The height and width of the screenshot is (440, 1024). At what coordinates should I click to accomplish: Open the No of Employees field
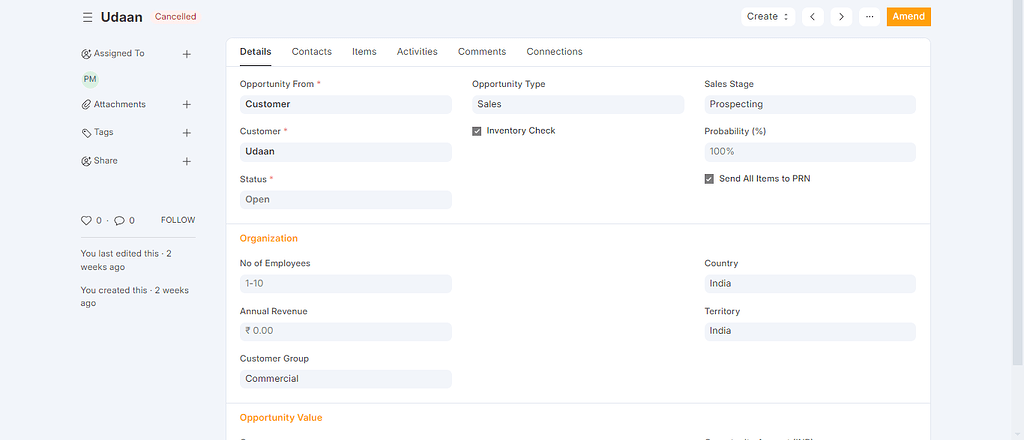pos(345,284)
